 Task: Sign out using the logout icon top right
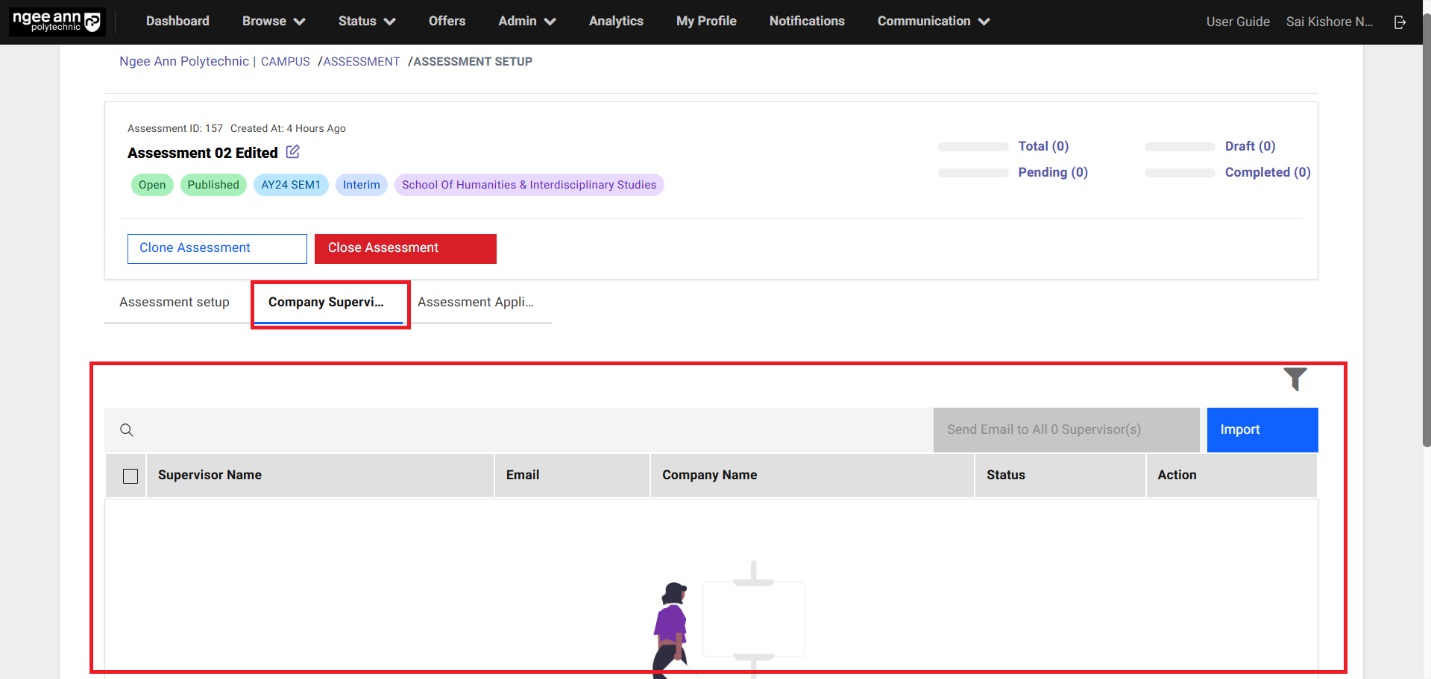(1399, 21)
